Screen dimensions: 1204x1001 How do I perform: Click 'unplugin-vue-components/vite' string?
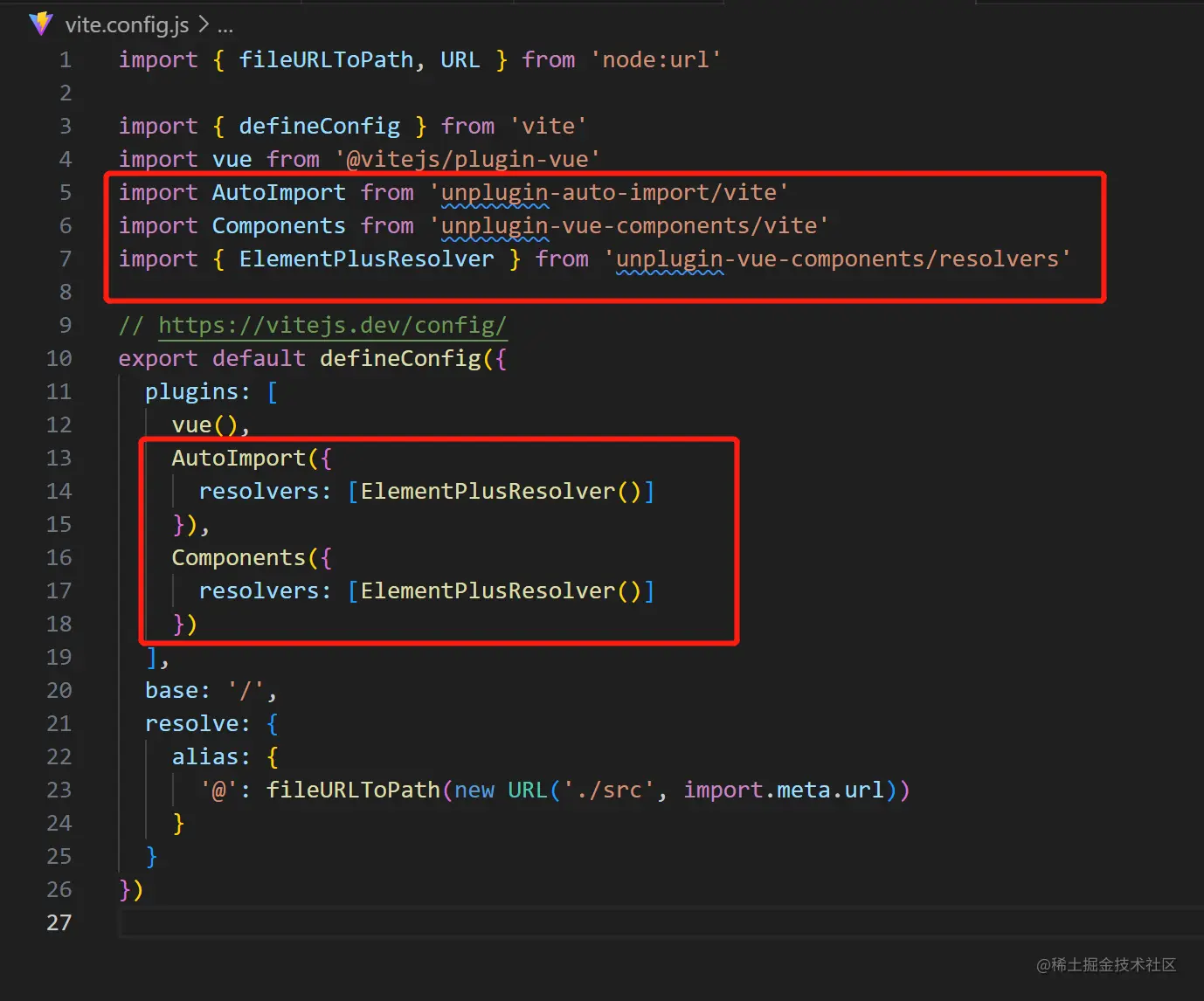click(x=628, y=225)
